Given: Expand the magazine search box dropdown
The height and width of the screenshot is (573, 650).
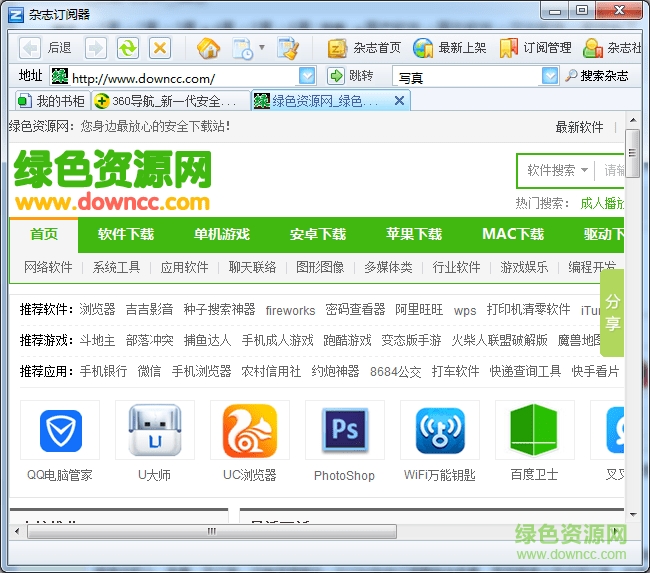Looking at the screenshot, I should (x=550, y=77).
